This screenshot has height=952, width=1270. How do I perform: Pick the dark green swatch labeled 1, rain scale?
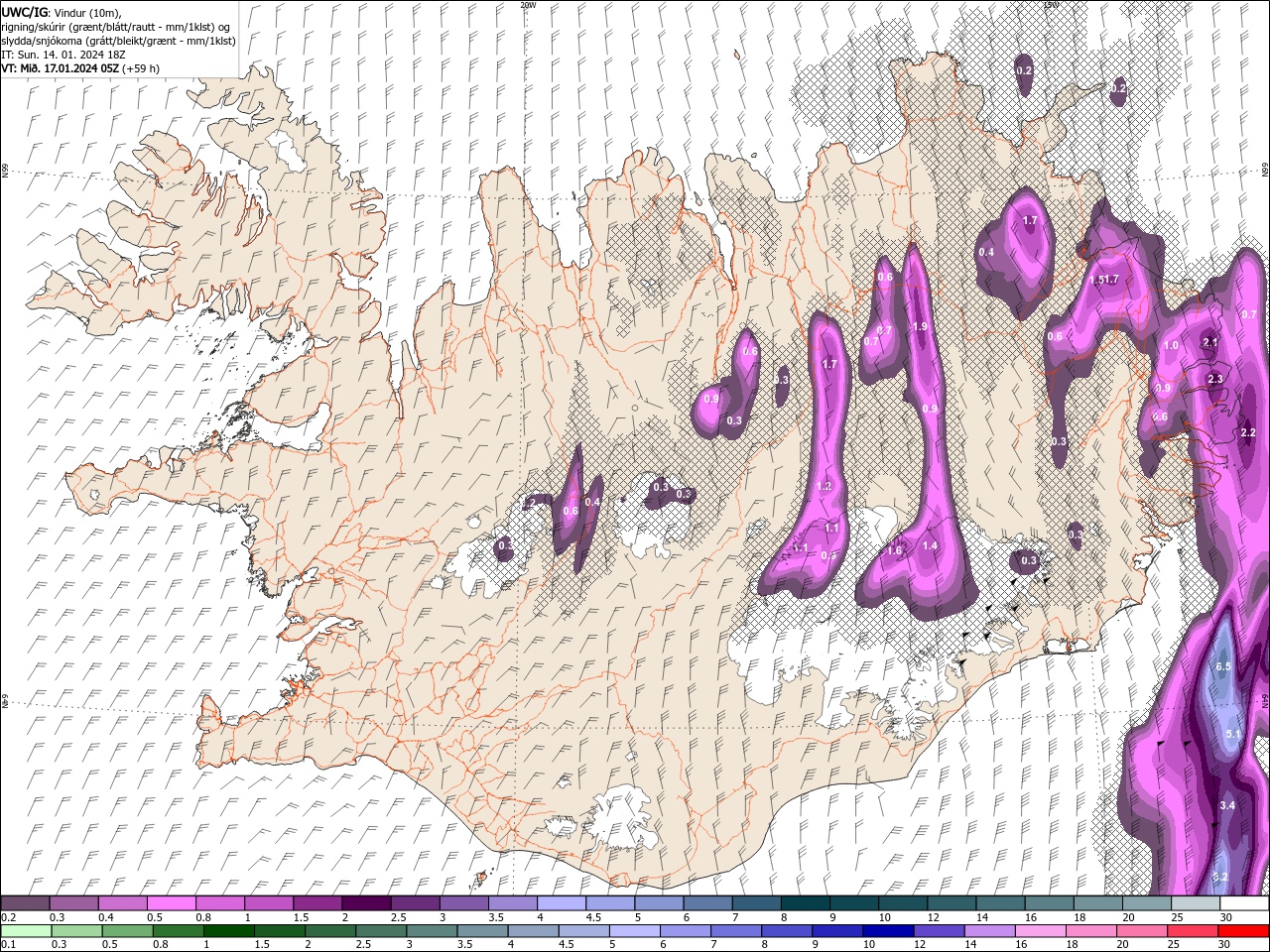tap(227, 931)
